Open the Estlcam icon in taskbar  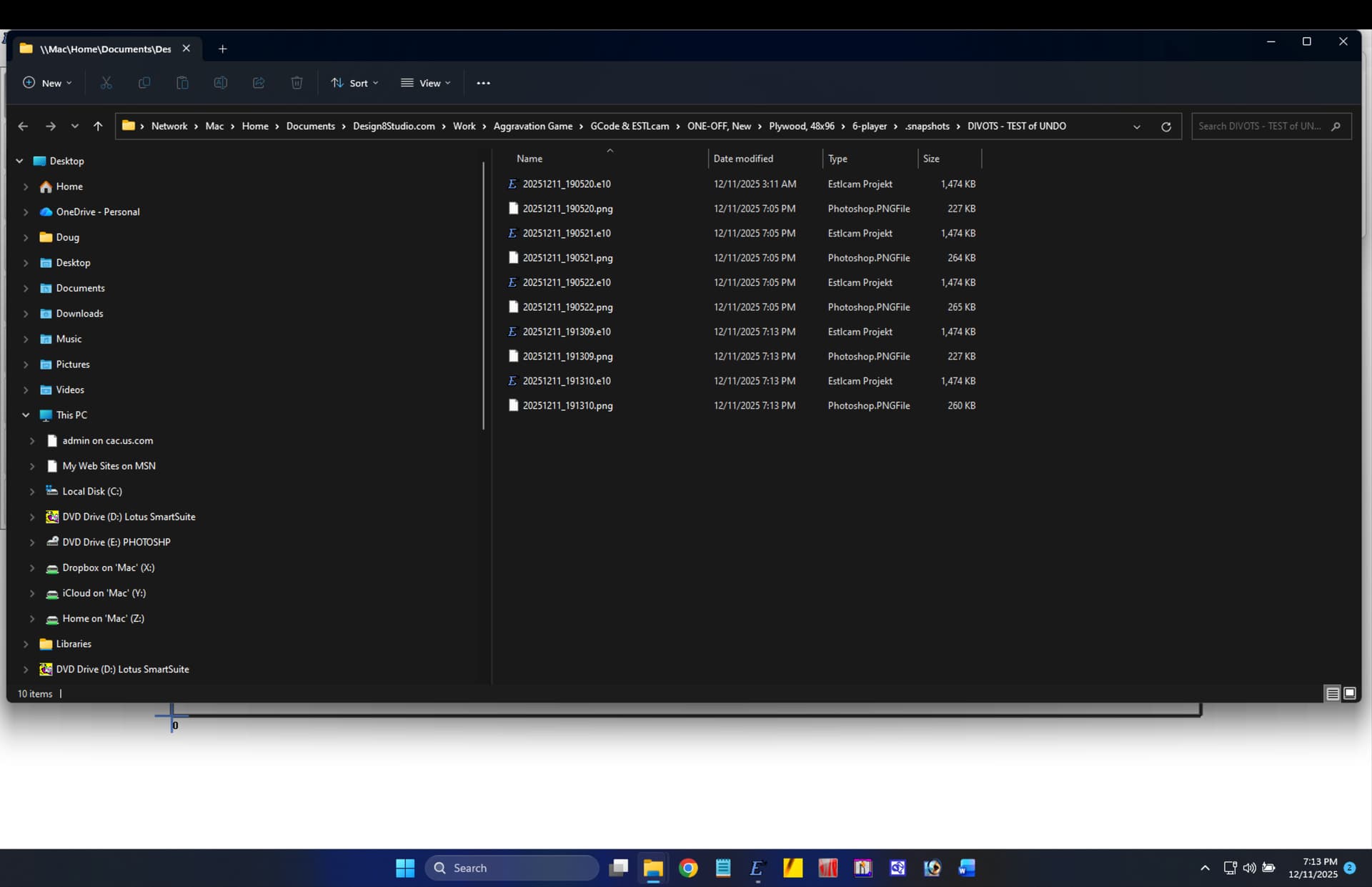[757, 868]
